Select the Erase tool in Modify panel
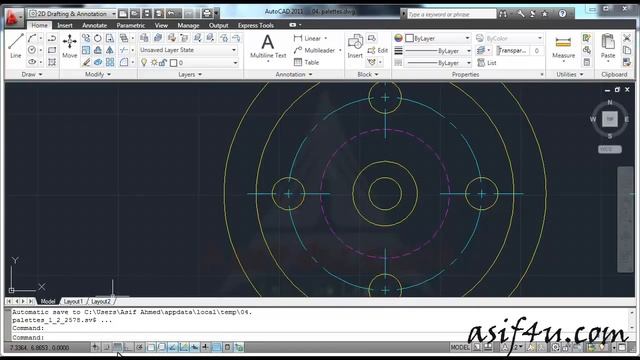Image resolution: width=640 pixels, height=360 pixels. 86,62
